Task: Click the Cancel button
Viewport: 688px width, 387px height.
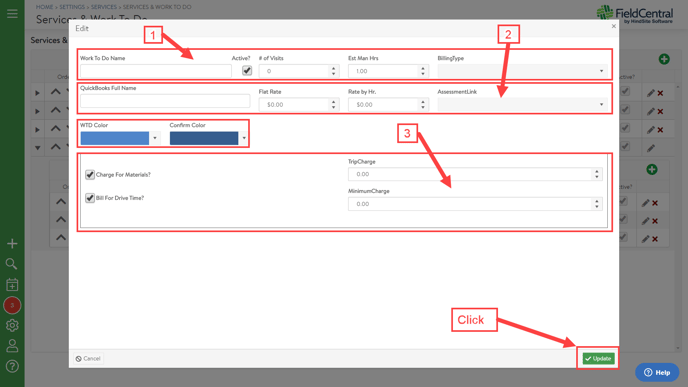Action: (x=88, y=358)
